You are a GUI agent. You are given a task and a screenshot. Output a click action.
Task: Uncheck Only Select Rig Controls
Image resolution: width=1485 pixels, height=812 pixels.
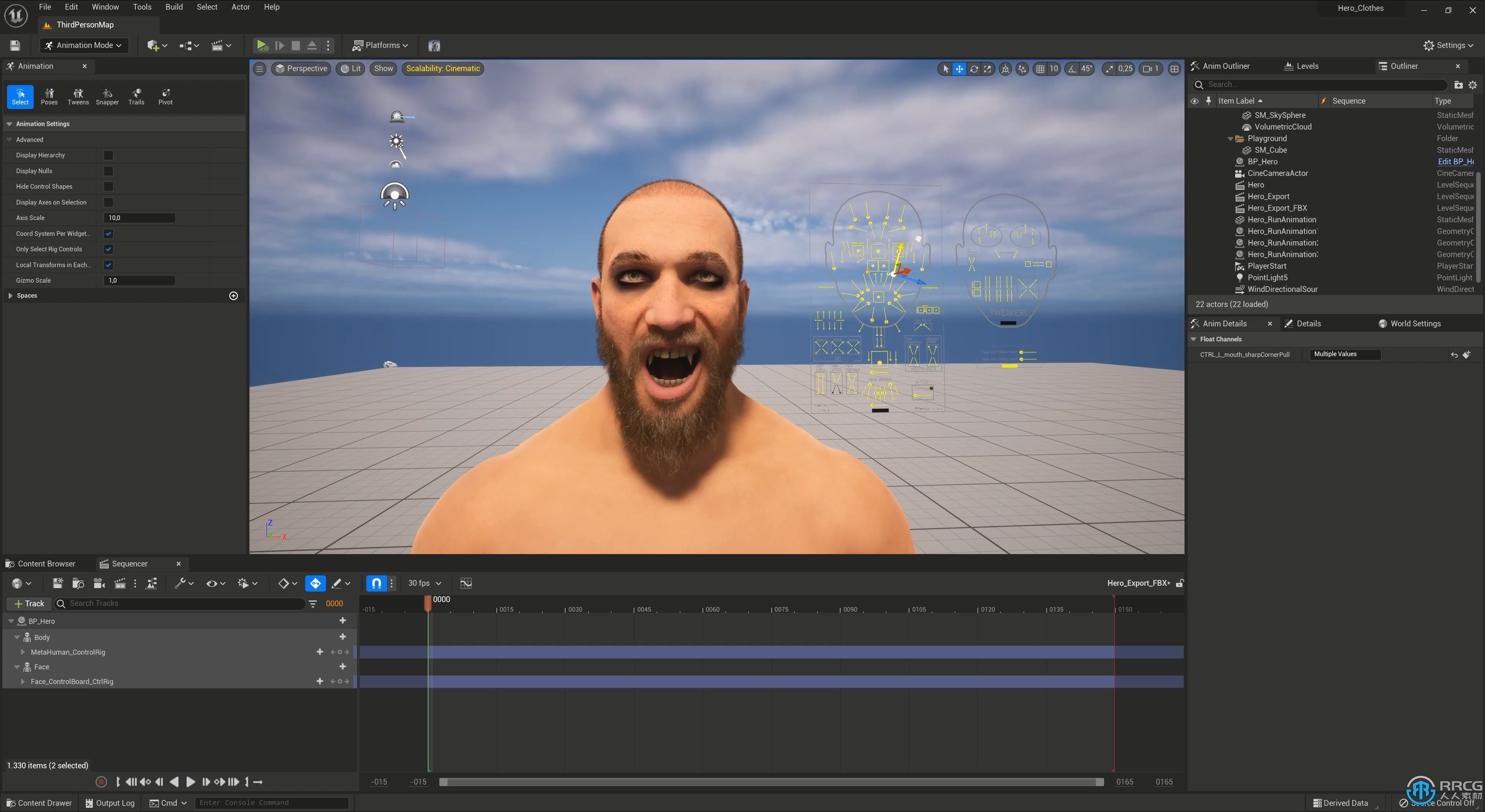tap(108, 249)
